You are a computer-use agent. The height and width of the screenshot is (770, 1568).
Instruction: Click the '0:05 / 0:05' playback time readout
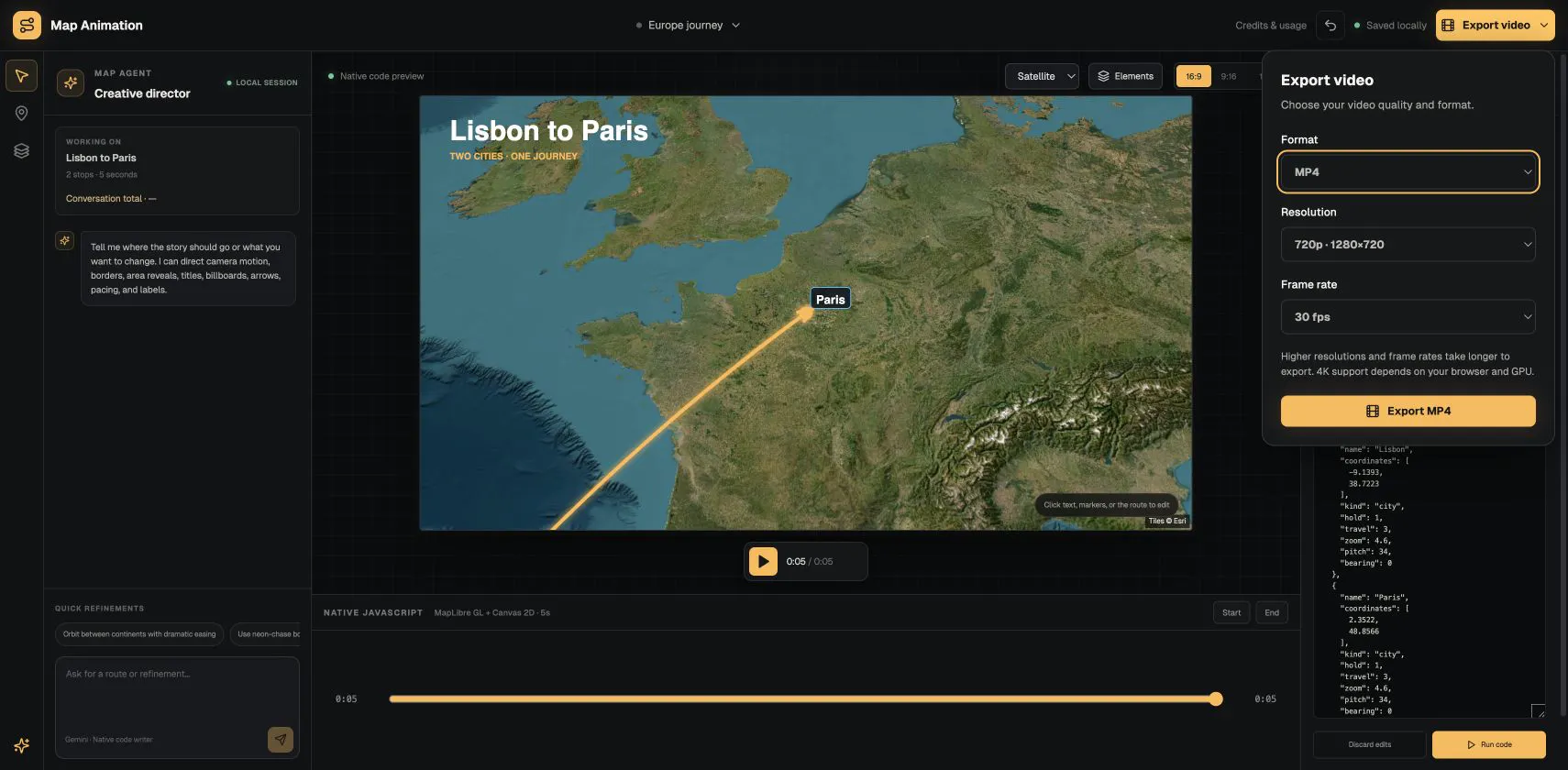[810, 562]
